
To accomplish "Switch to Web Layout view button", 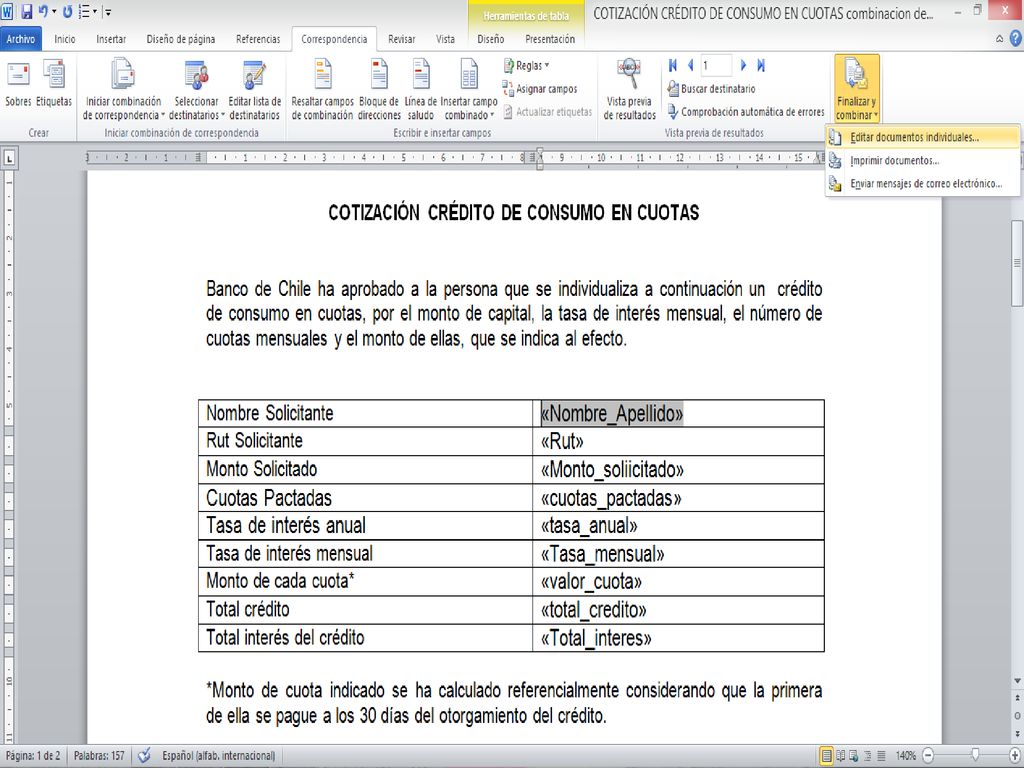I will point(854,756).
